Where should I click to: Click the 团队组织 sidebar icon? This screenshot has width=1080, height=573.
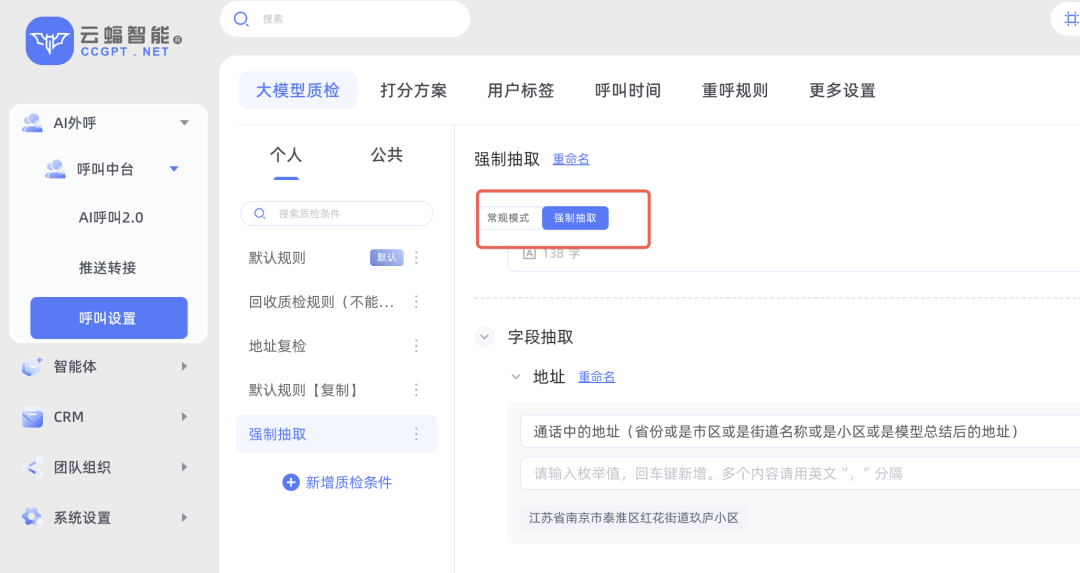(x=32, y=467)
